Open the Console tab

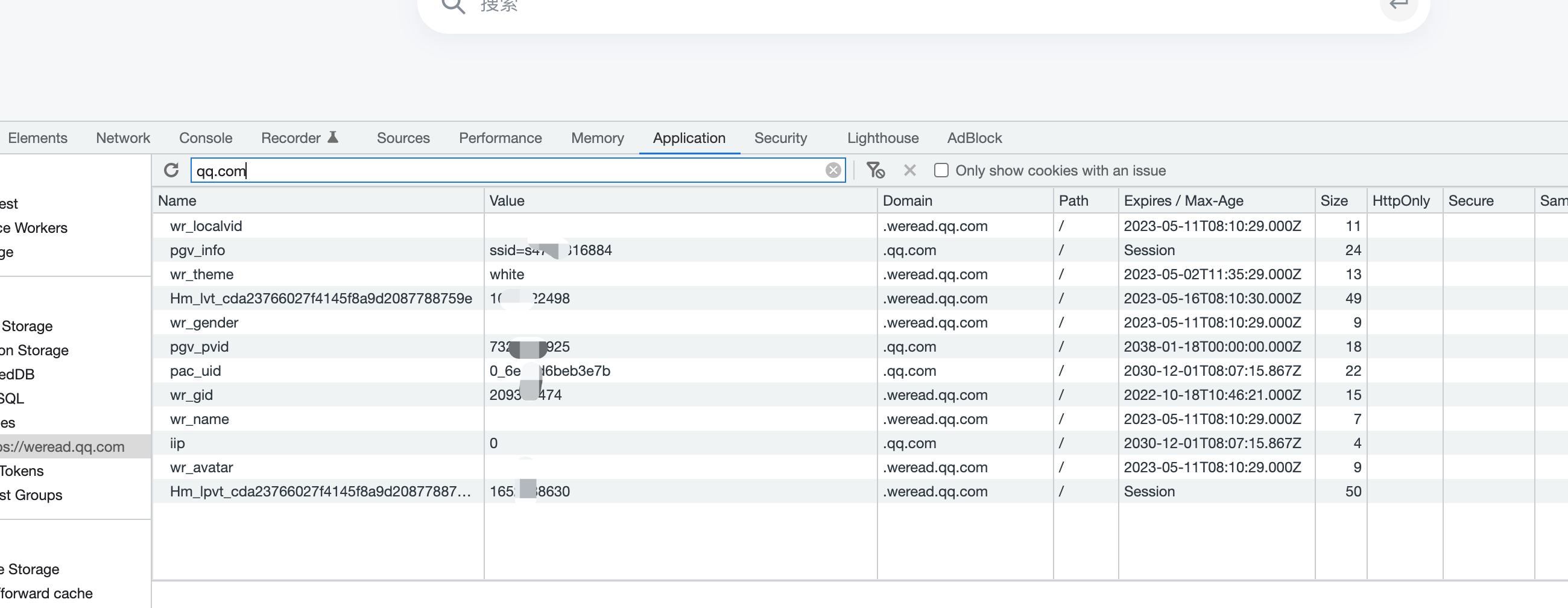click(205, 138)
